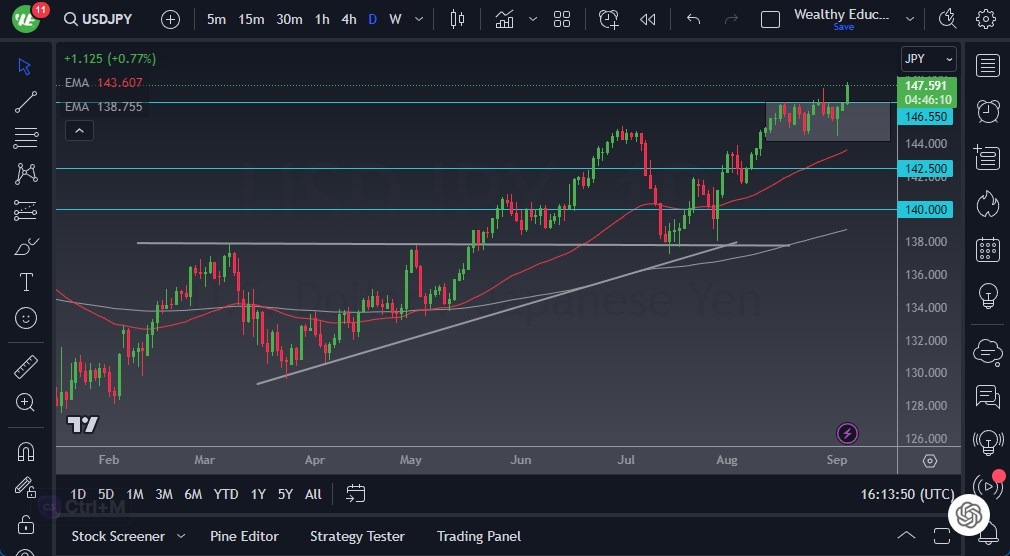Open the JPY currency dropdown
1010x556 pixels.
coord(928,59)
